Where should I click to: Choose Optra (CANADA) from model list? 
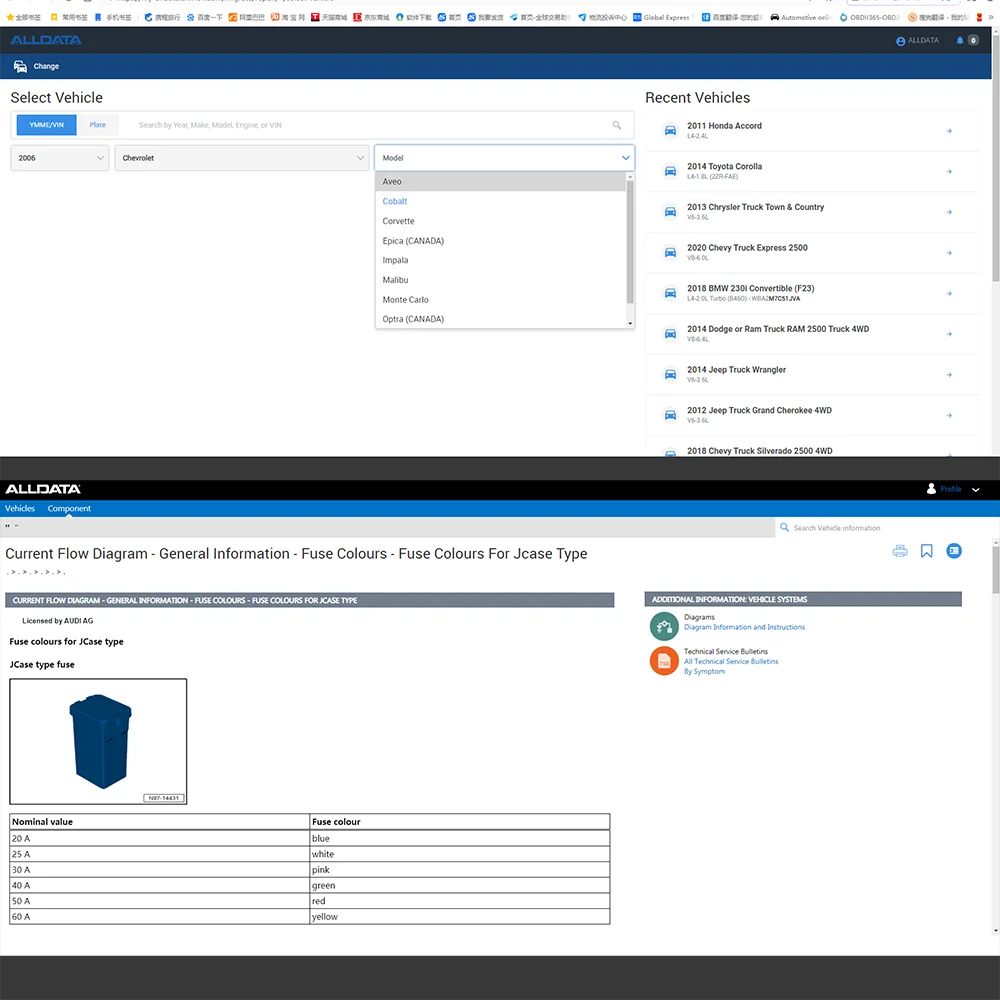coord(501,319)
